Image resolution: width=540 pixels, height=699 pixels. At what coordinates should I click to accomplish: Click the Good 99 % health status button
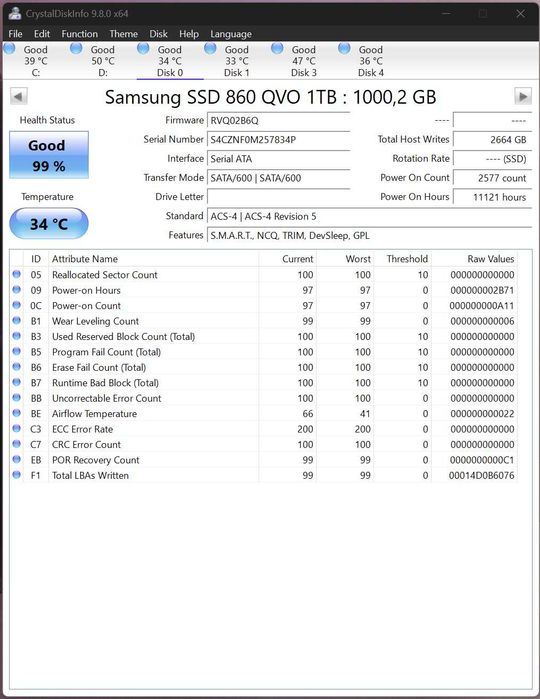49,155
